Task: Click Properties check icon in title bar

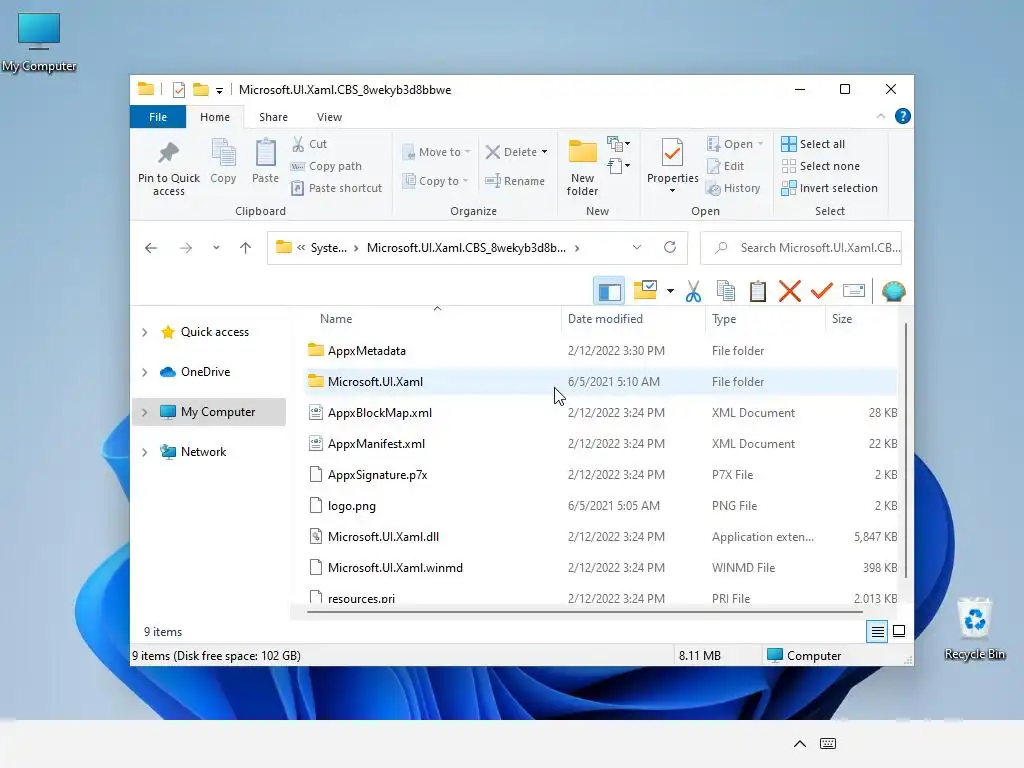Action: pos(178,90)
